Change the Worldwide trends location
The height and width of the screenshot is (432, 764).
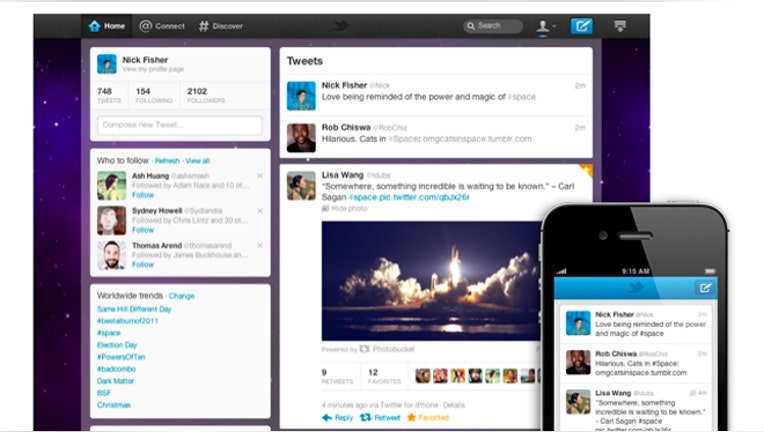coord(181,296)
